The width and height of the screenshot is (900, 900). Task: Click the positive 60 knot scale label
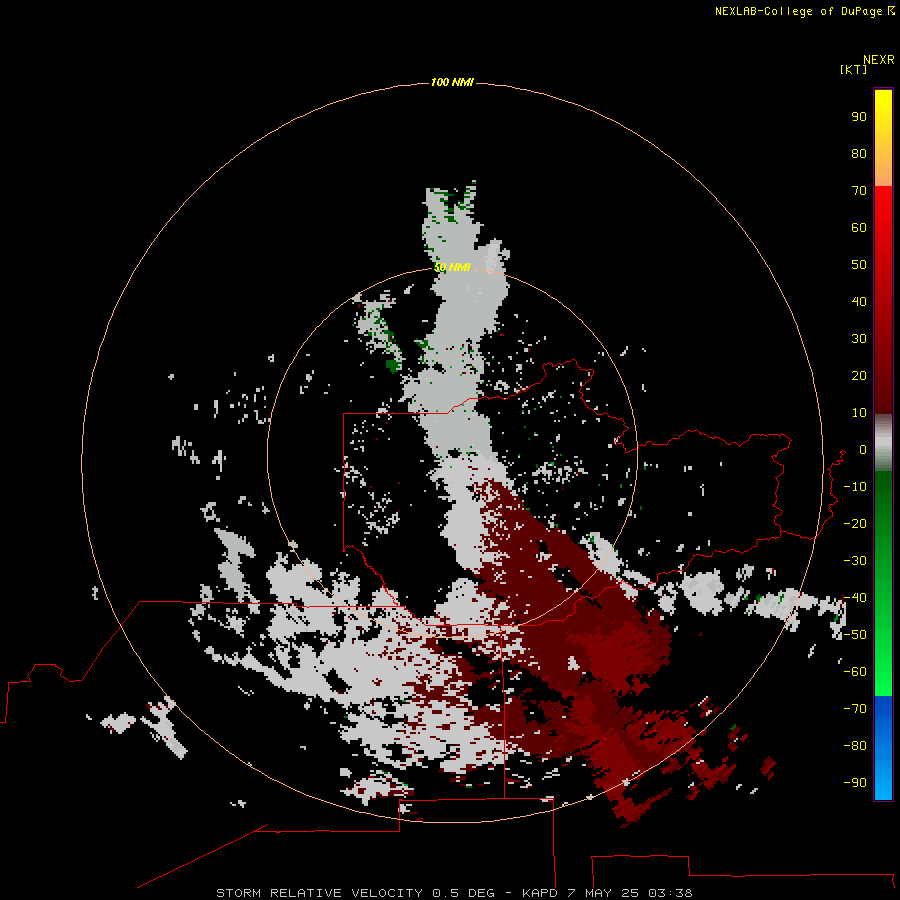[x=859, y=228]
